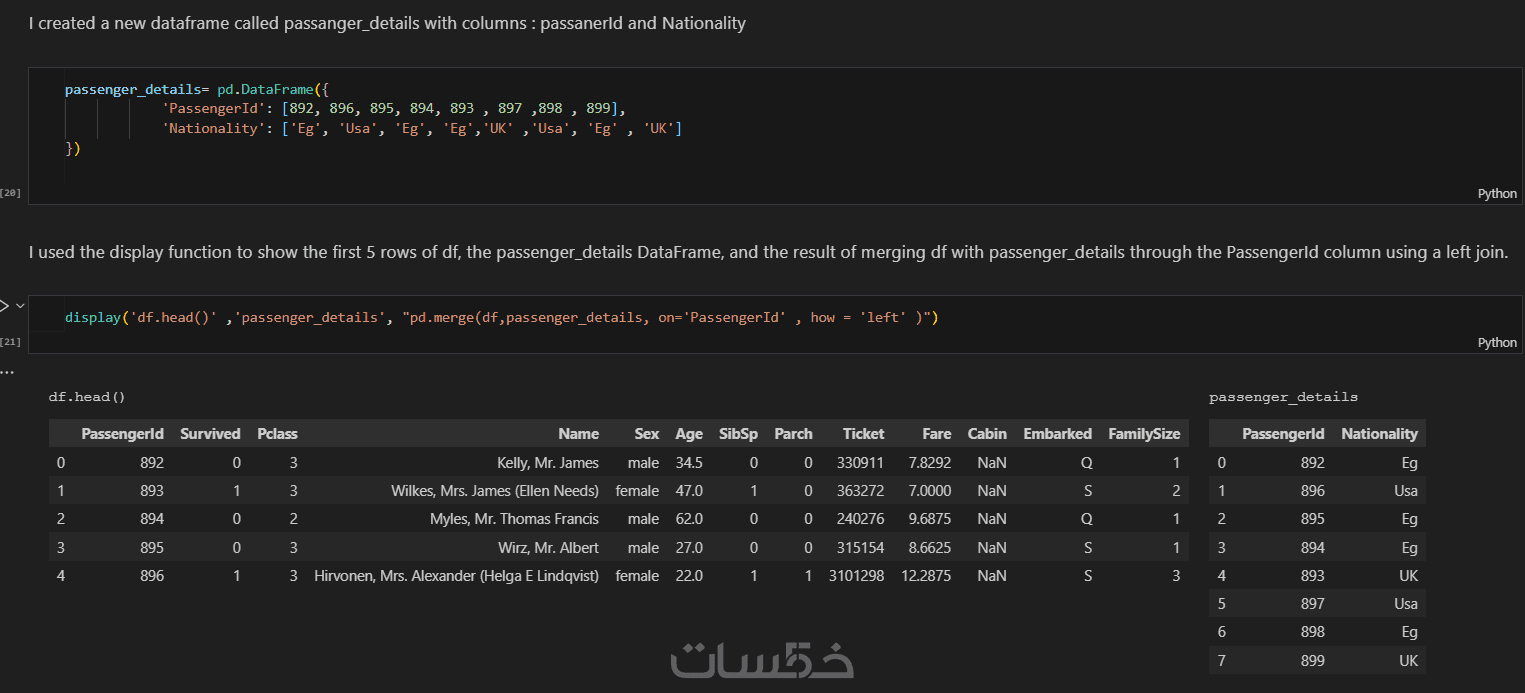Open the output ellipsis menu below cell 21

point(7,372)
